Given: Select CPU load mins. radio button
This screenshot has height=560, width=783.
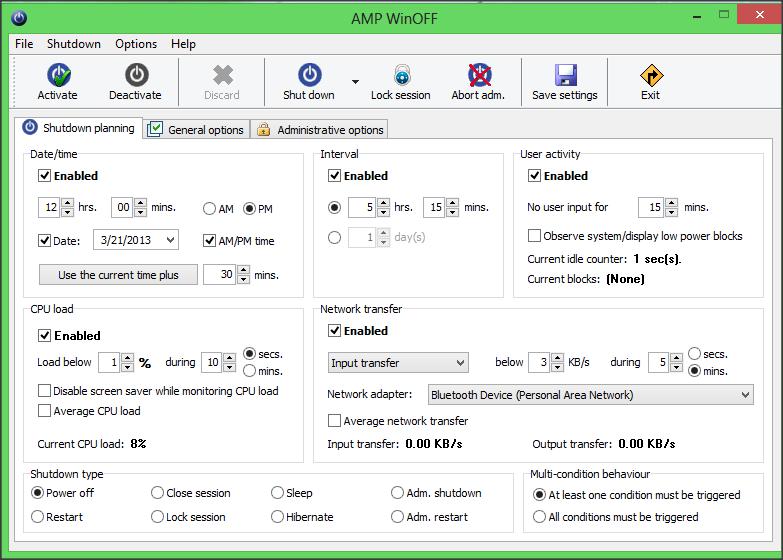Looking at the screenshot, I should (x=249, y=371).
